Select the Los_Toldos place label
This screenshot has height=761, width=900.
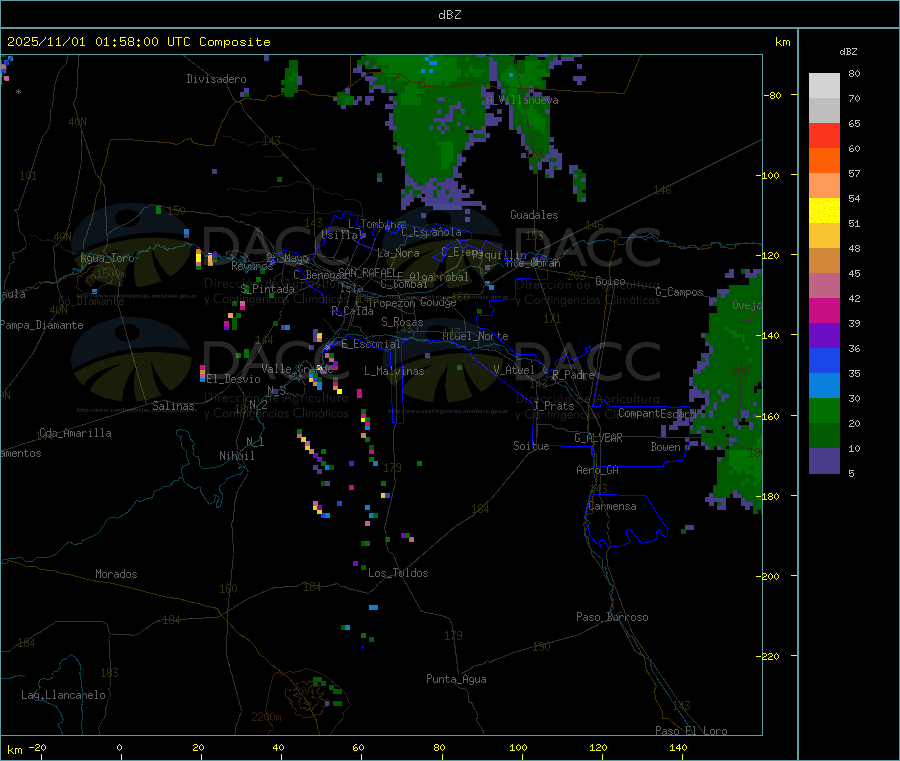click(x=398, y=573)
